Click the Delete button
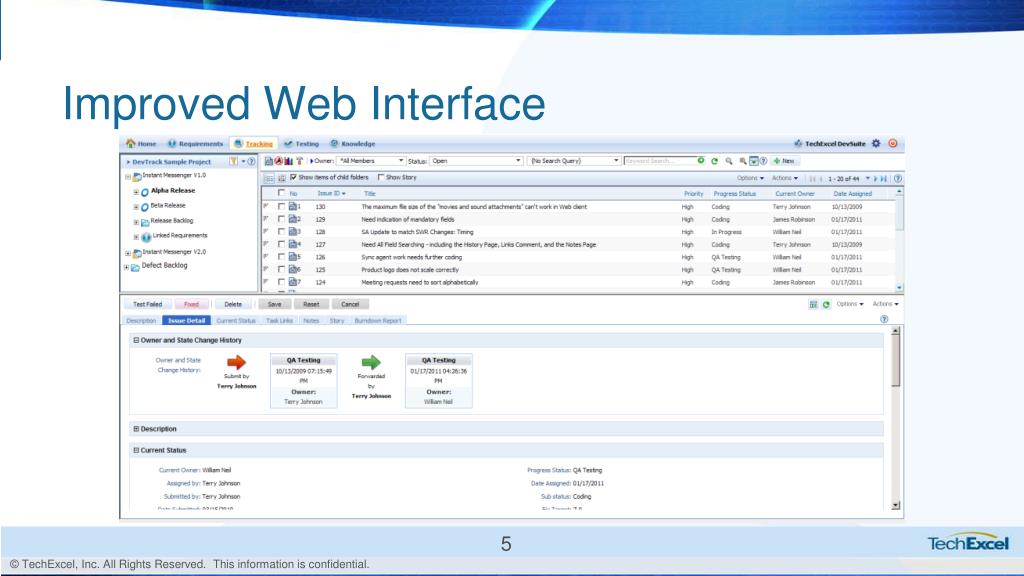 pyautogui.click(x=233, y=304)
